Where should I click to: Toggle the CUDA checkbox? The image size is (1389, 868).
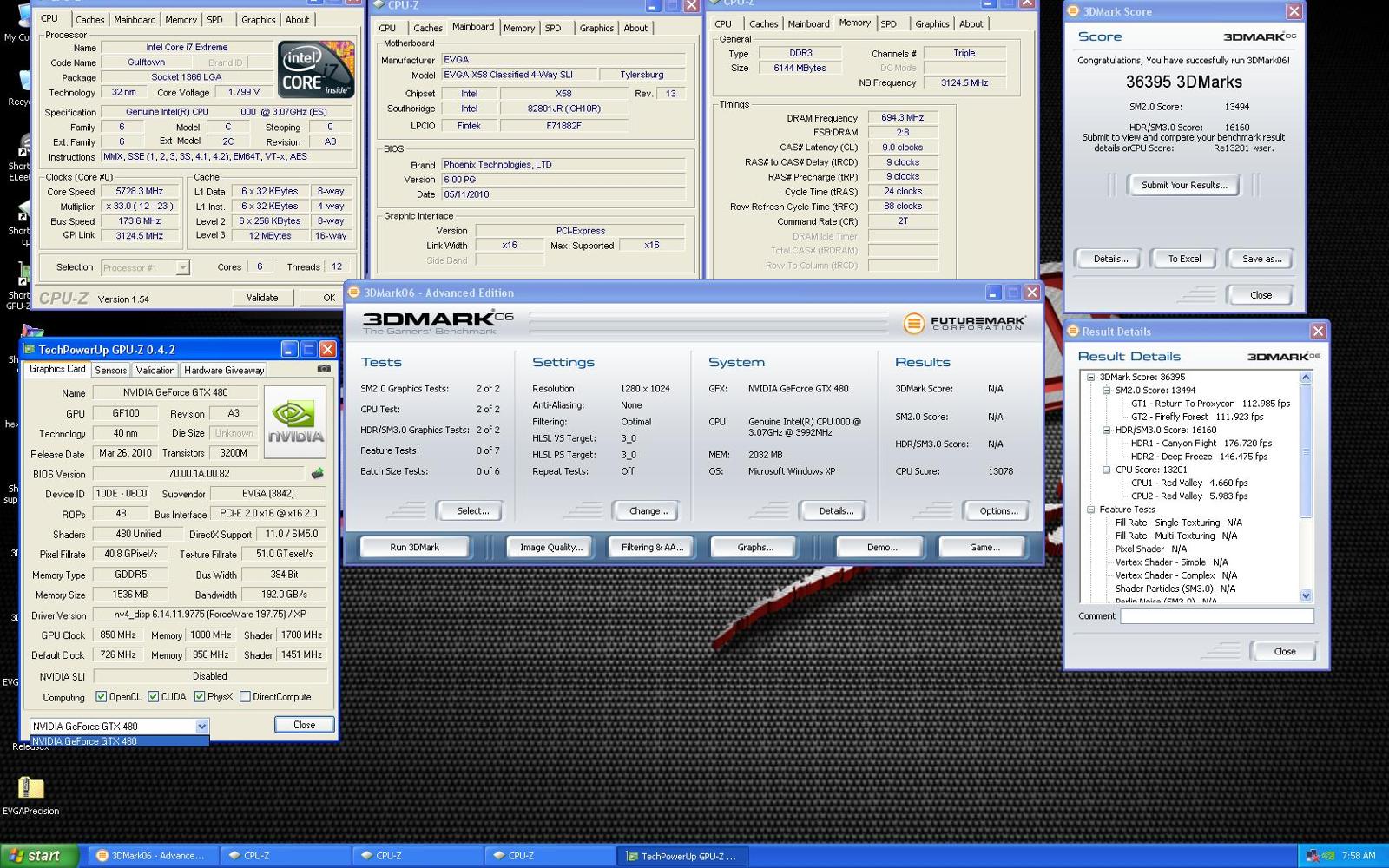pyautogui.click(x=154, y=696)
